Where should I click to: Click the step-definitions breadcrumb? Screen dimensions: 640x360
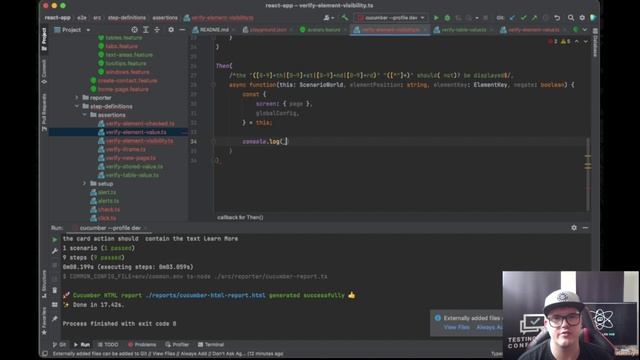click(x=127, y=18)
